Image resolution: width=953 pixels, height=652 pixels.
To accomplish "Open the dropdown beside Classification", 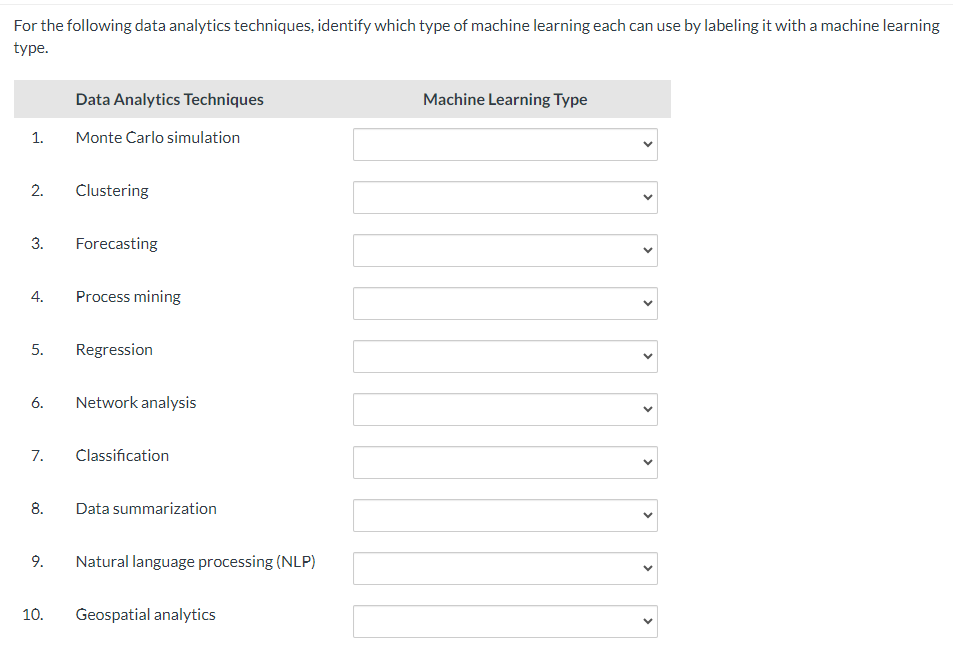I will coord(504,462).
